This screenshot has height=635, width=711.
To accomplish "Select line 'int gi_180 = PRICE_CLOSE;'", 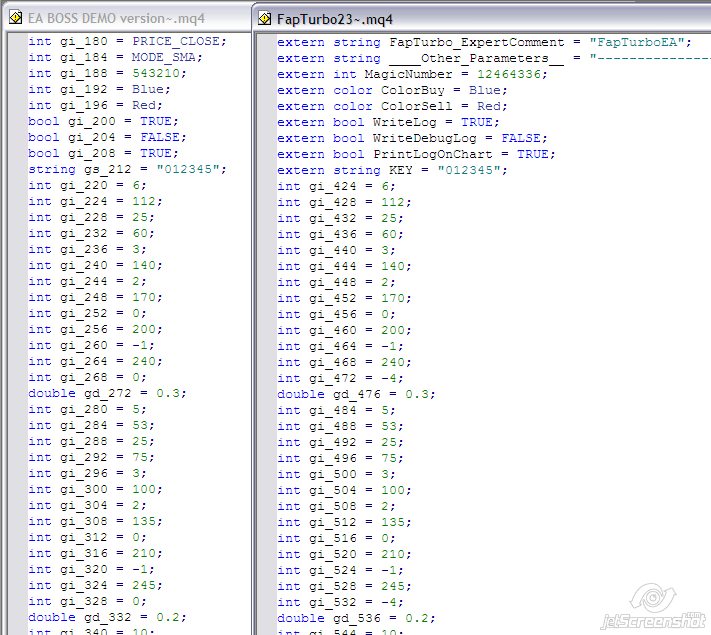I will 127,41.
